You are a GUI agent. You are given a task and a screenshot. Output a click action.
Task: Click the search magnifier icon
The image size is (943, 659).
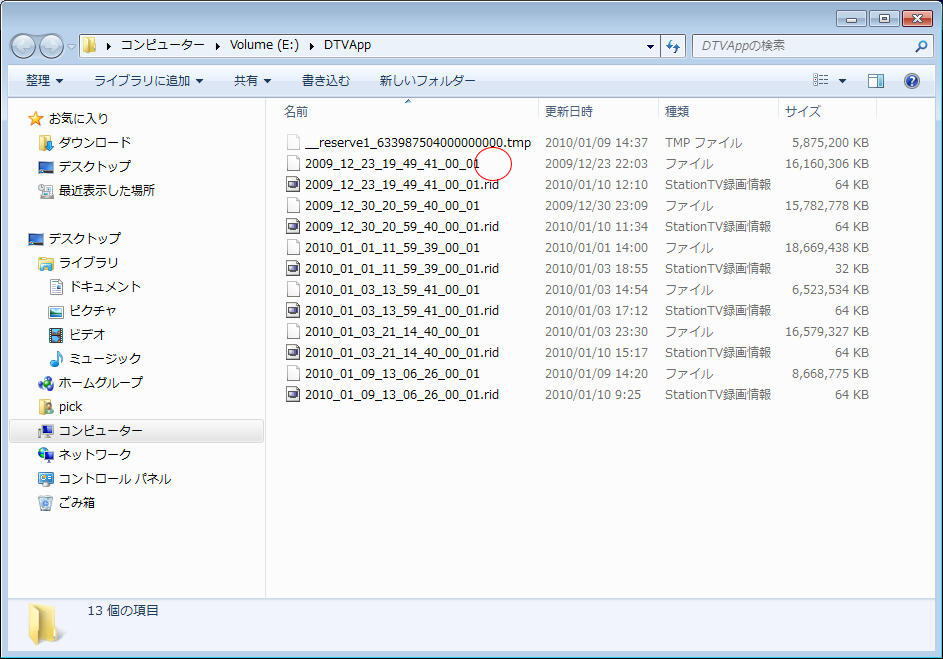pos(921,46)
